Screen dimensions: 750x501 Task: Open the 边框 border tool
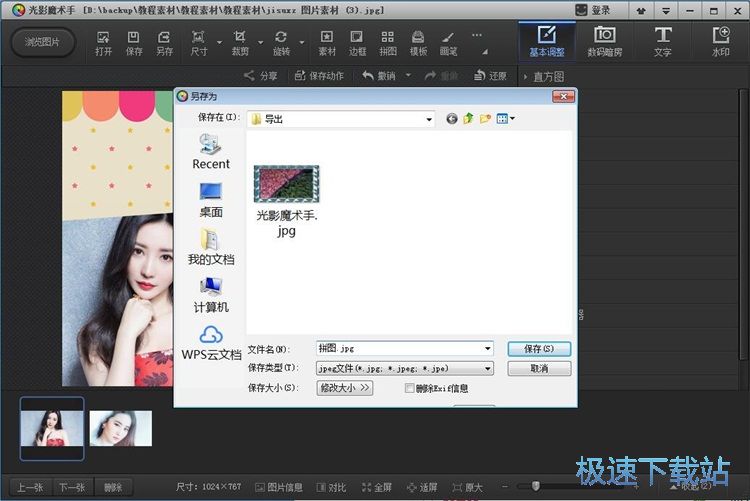point(357,44)
